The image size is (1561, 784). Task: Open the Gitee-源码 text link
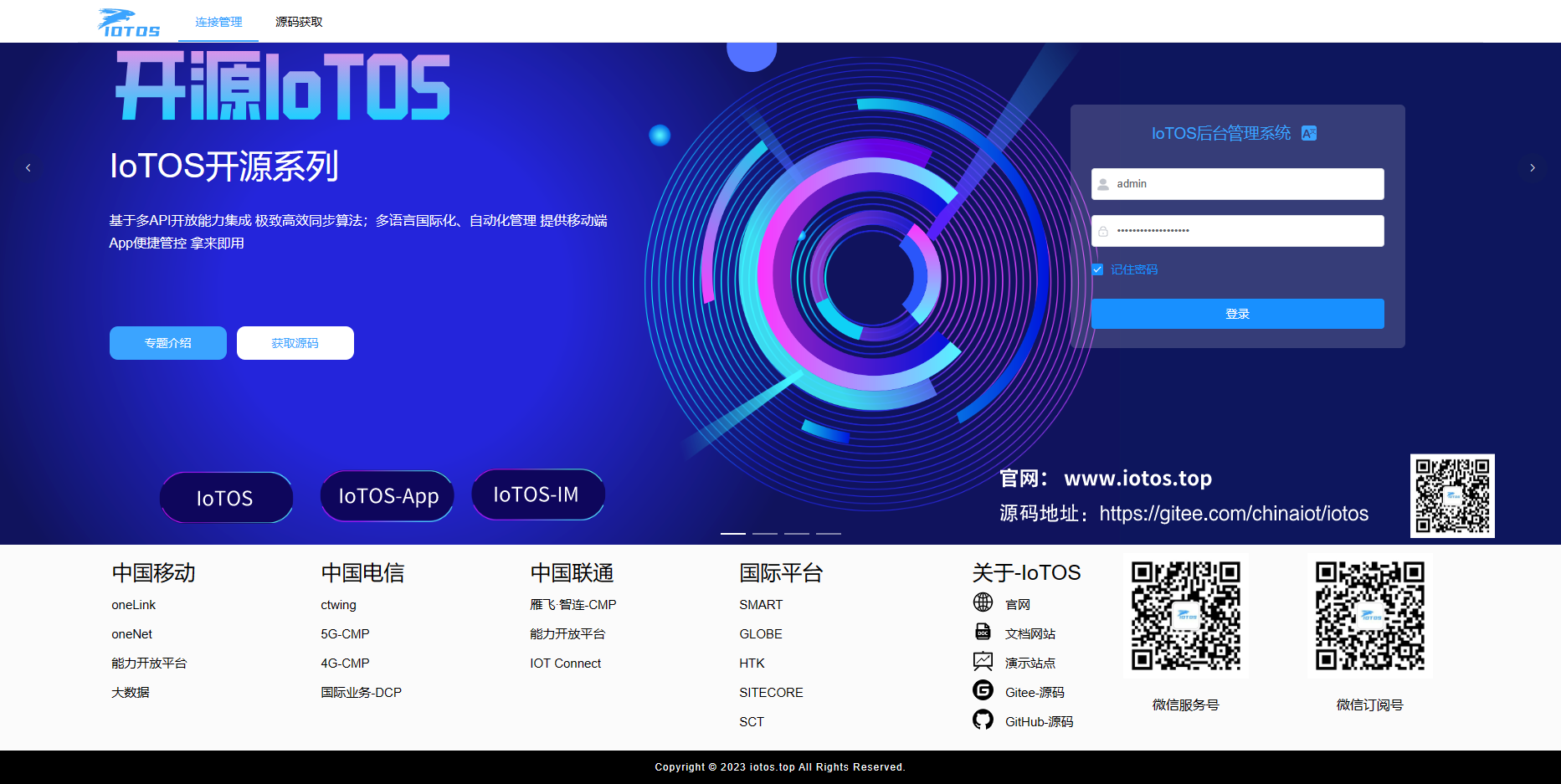point(1035,693)
